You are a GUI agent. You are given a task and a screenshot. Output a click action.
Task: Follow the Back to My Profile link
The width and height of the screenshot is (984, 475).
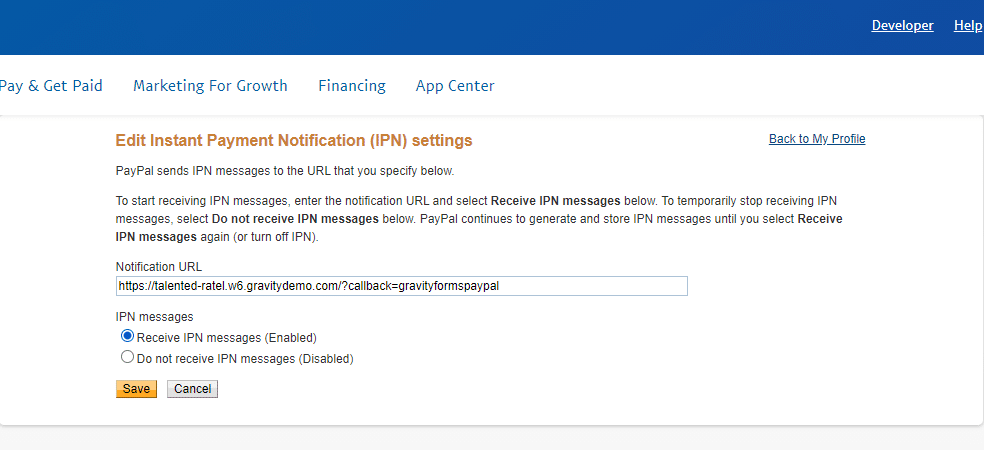coord(817,139)
